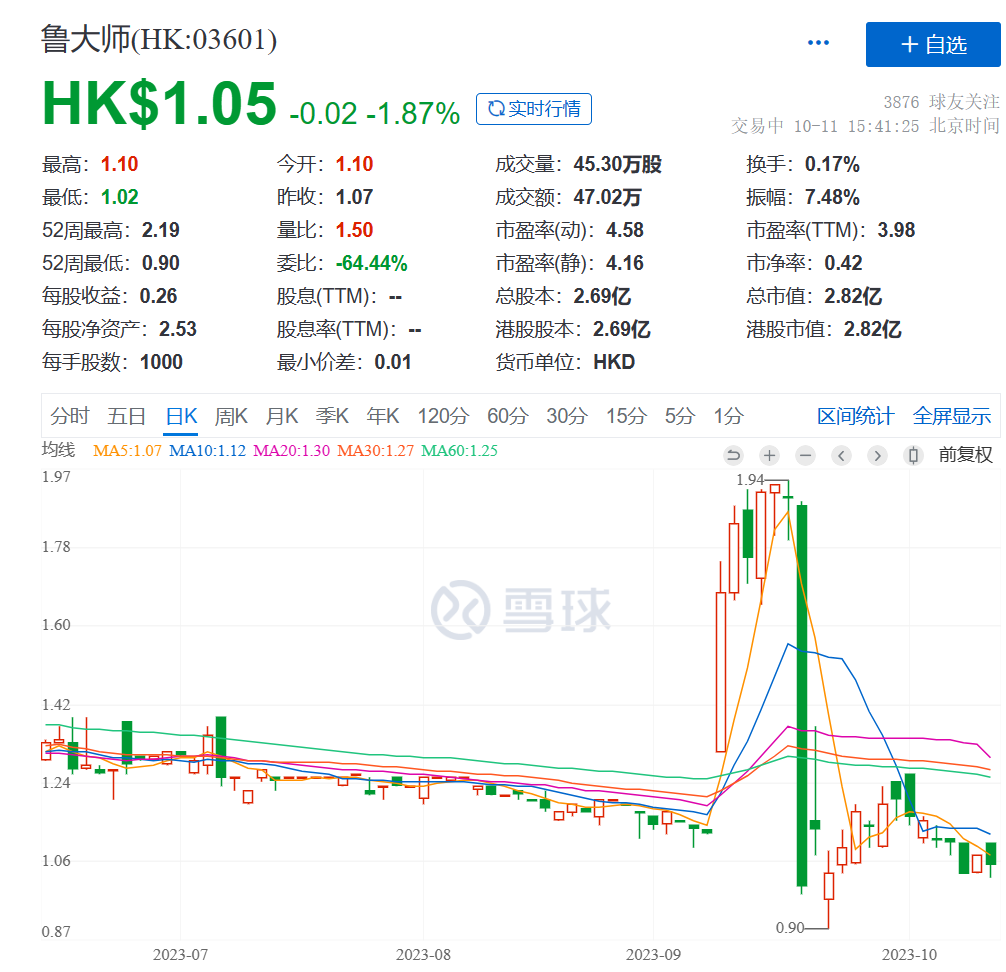Click the MA60:1.25 legend label
The width and height of the screenshot is (1006, 972).
459,451
